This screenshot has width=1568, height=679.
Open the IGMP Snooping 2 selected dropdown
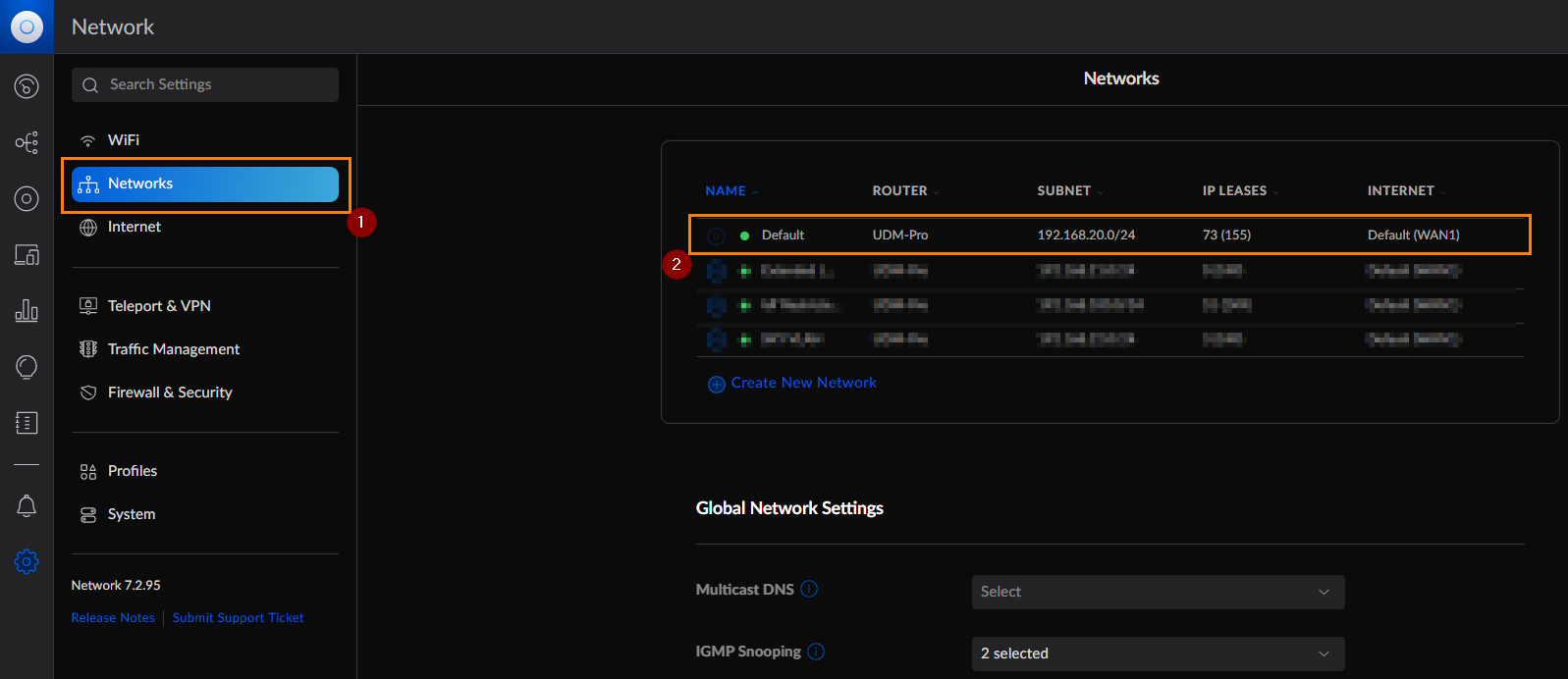tap(1158, 653)
